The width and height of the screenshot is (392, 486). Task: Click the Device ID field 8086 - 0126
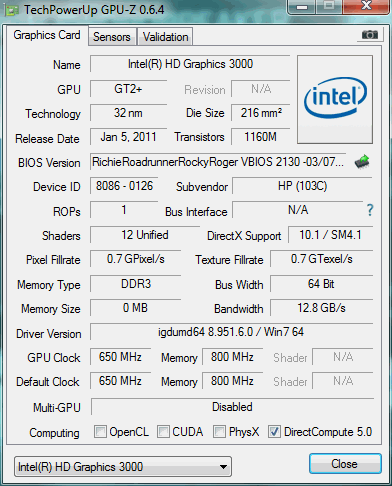coord(124,186)
